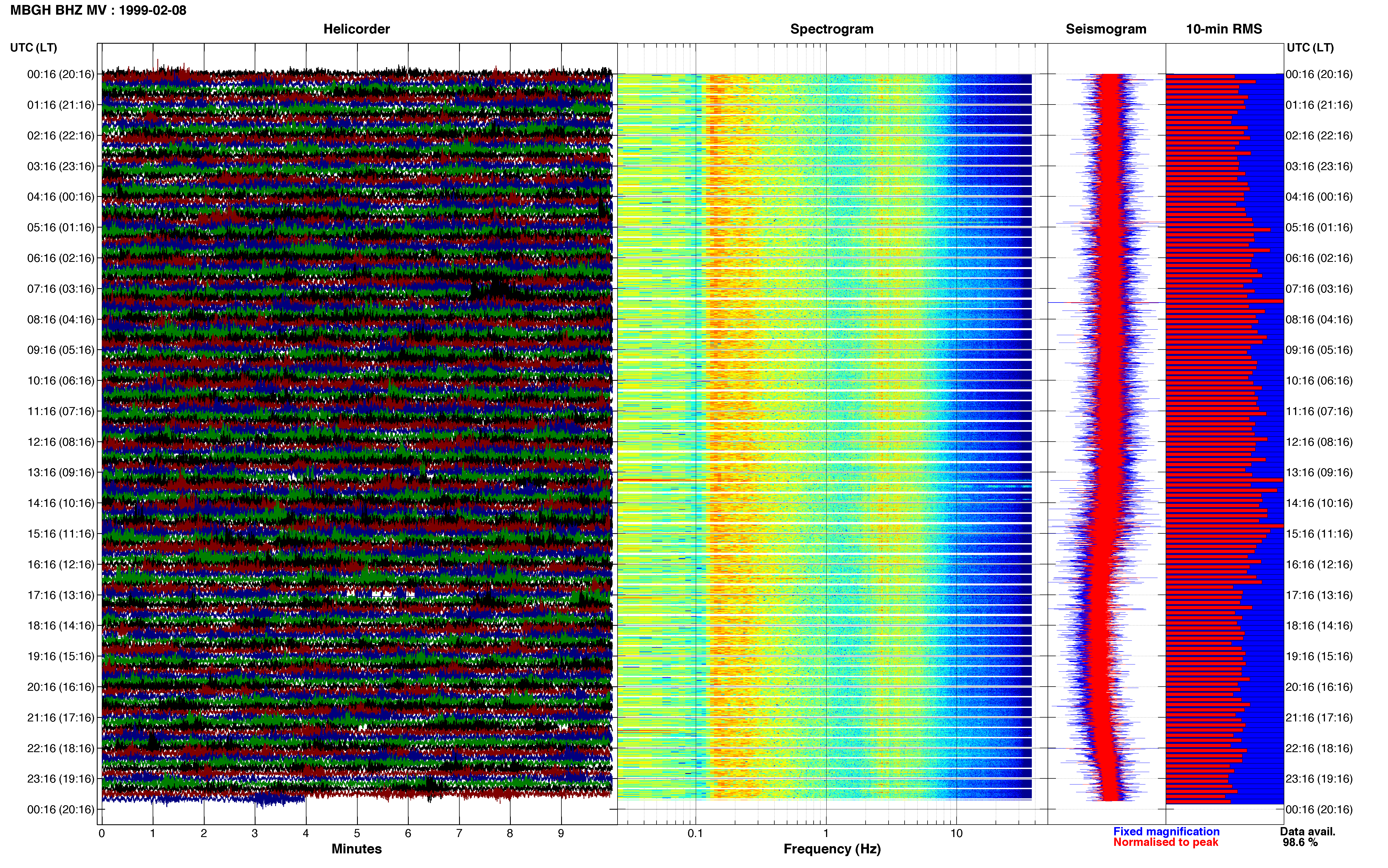The image size is (1388, 868).
Task: Click the left time label 03:16 (23:16)
Action: coord(61,166)
